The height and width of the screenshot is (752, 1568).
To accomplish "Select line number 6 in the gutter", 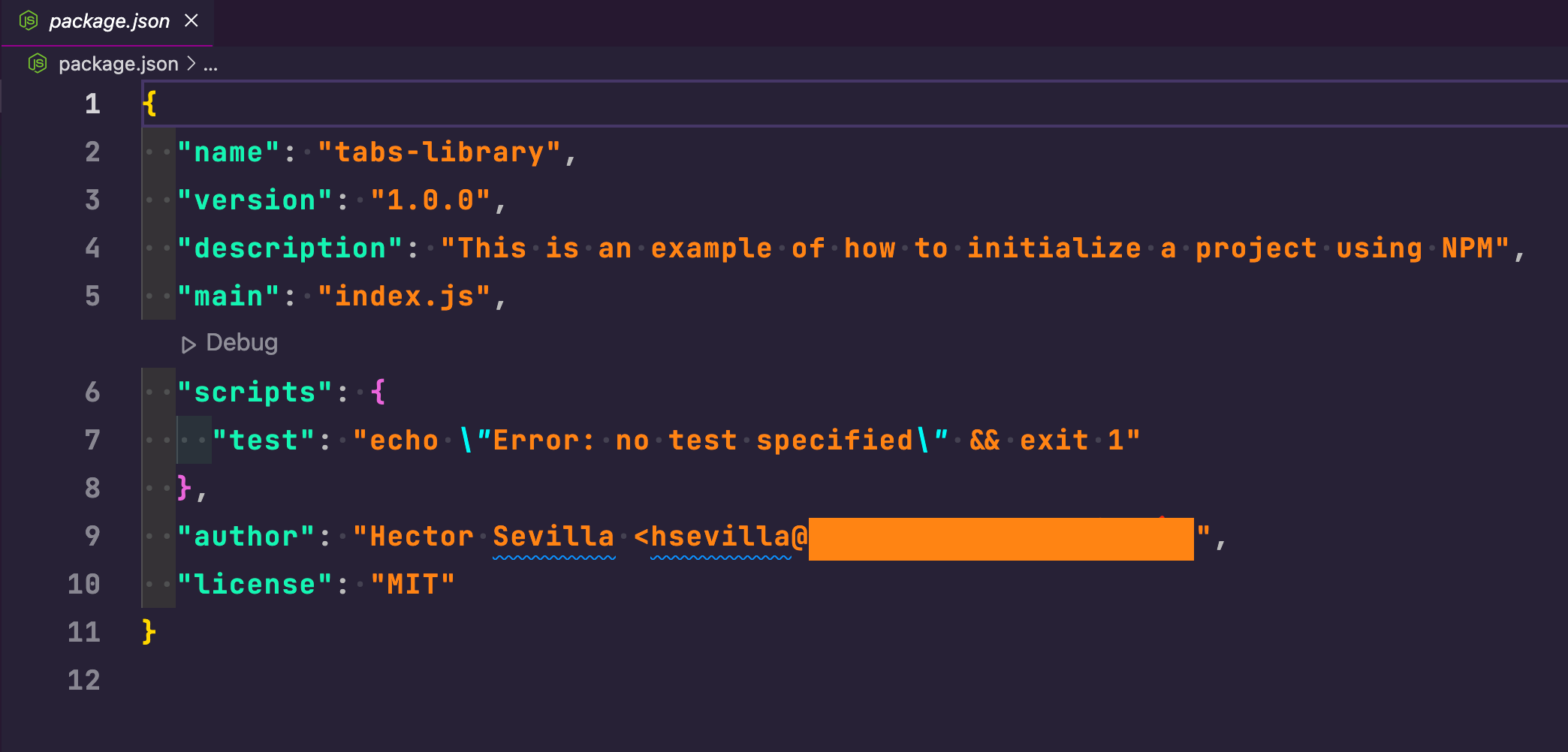I will point(92,392).
